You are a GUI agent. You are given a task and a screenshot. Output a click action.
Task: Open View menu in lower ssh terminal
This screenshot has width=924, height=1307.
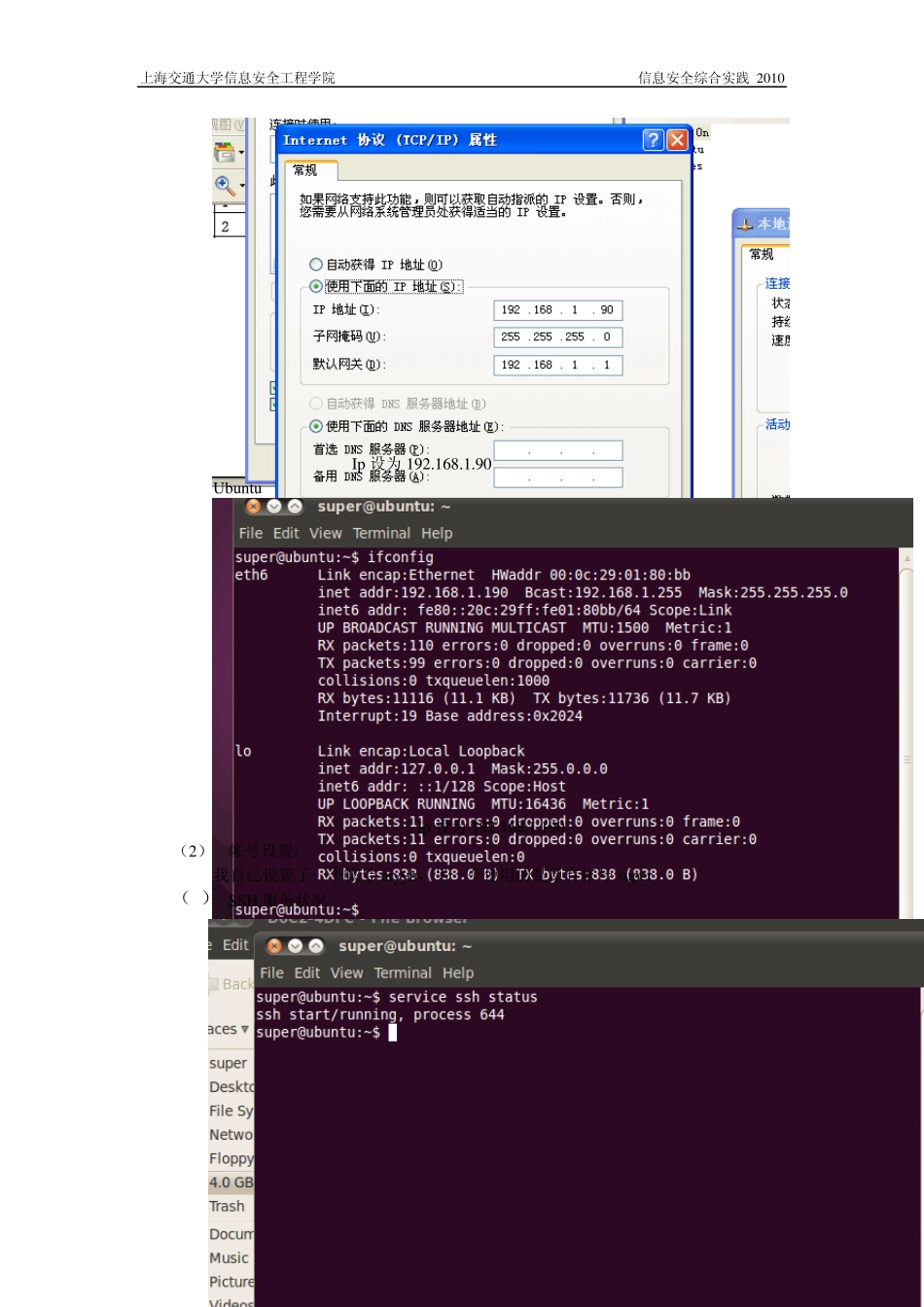tap(346, 972)
